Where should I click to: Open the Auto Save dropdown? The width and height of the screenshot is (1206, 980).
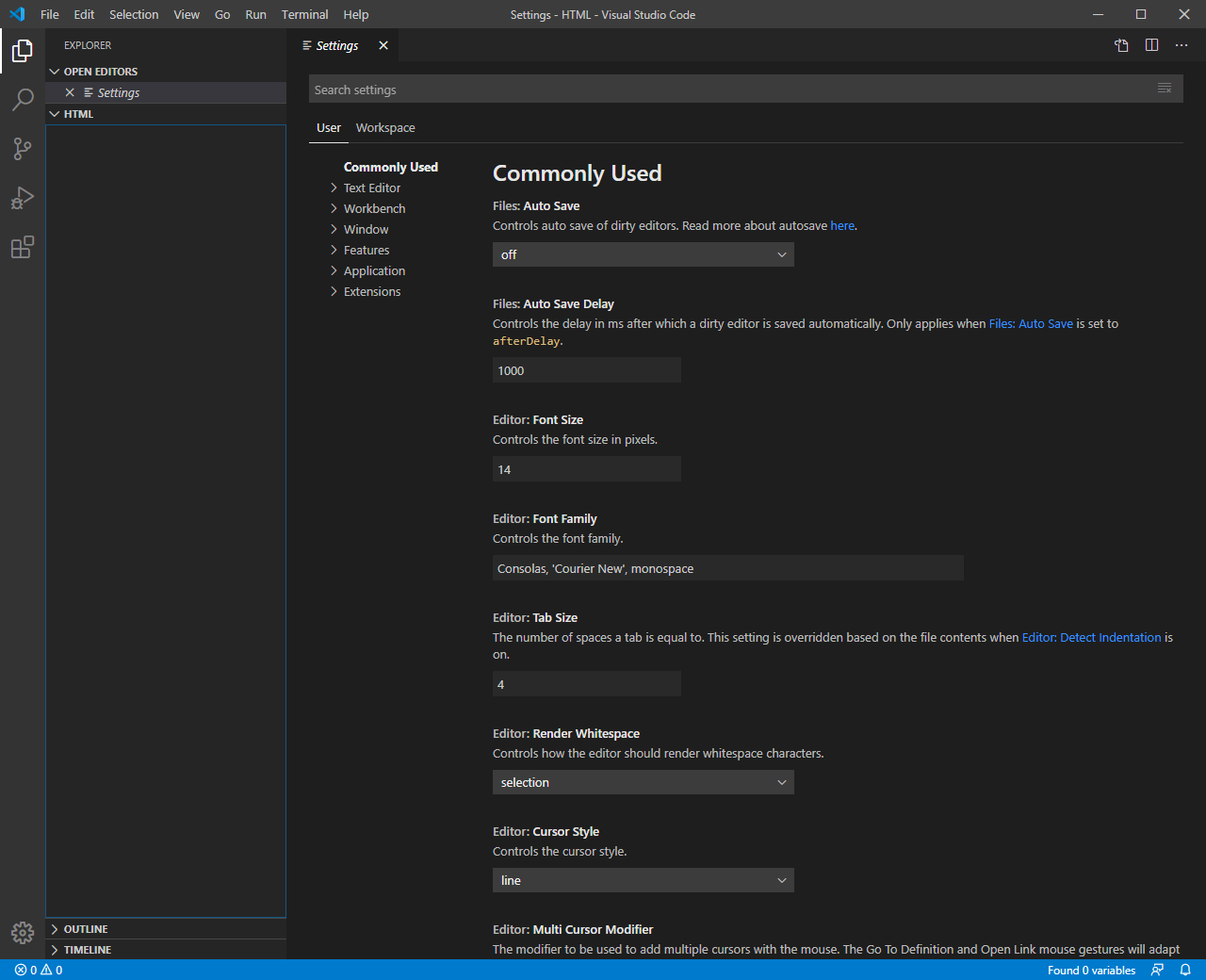coord(644,254)
